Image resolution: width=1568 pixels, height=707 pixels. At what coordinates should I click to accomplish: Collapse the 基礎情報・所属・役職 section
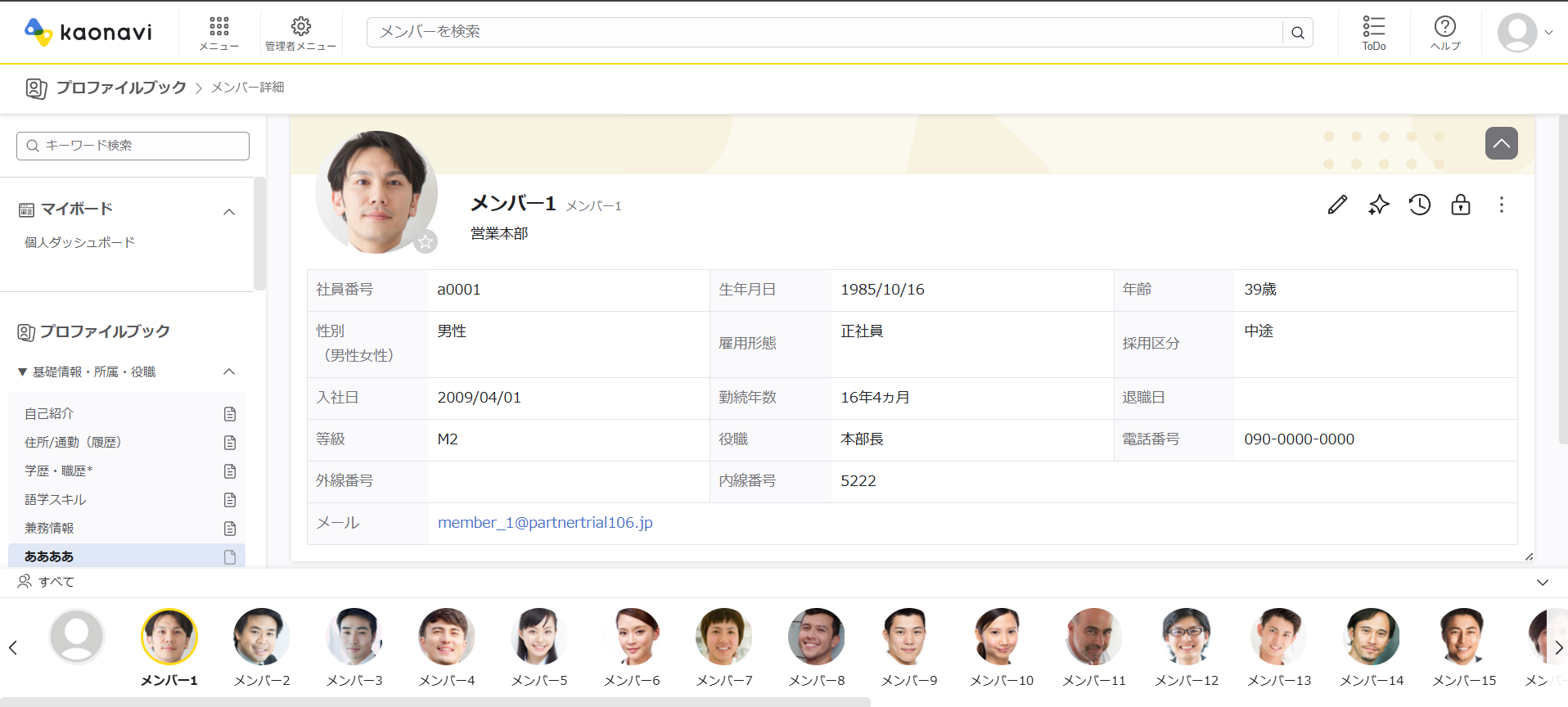(x=229, y=372)
